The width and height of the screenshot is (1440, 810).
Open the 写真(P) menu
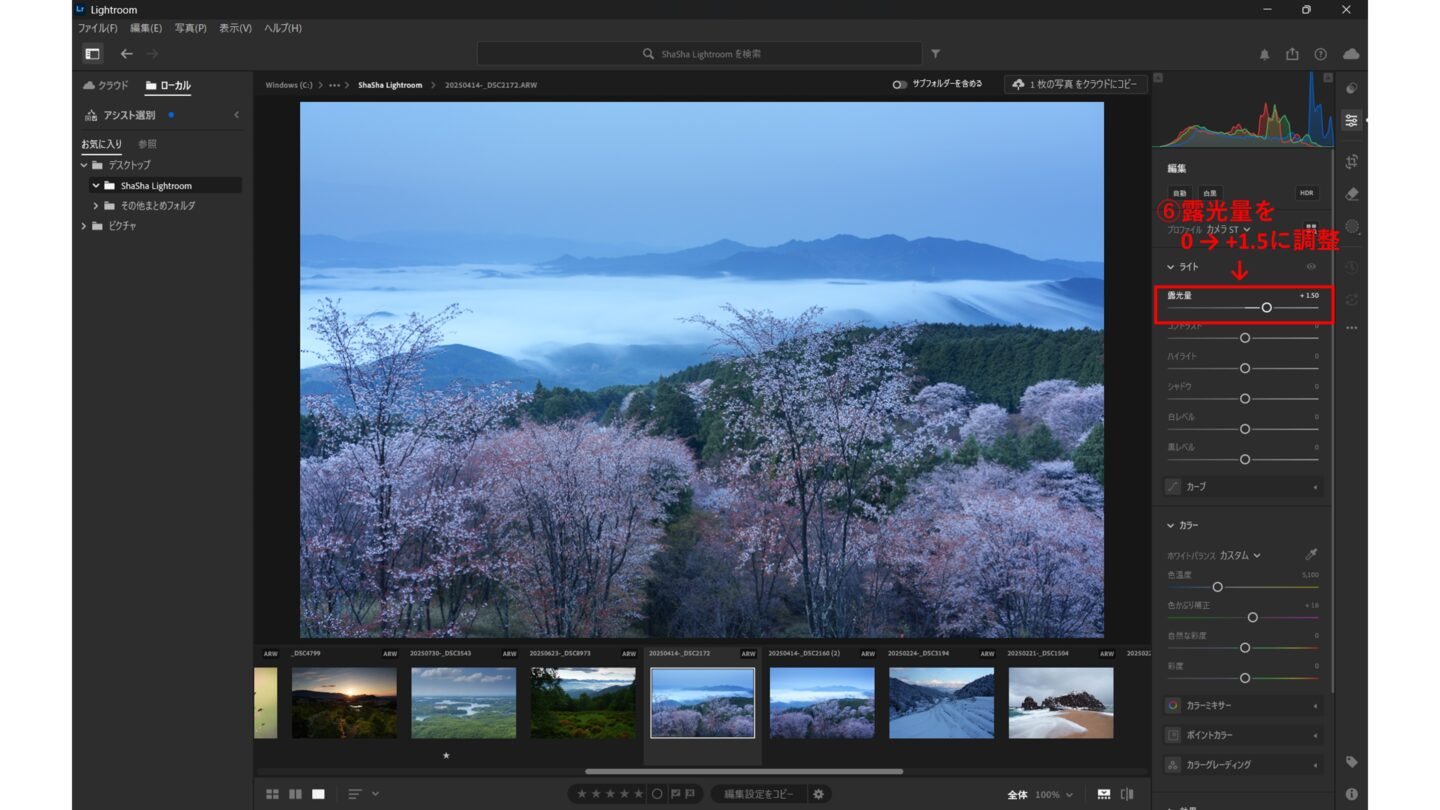coord(190,28)
